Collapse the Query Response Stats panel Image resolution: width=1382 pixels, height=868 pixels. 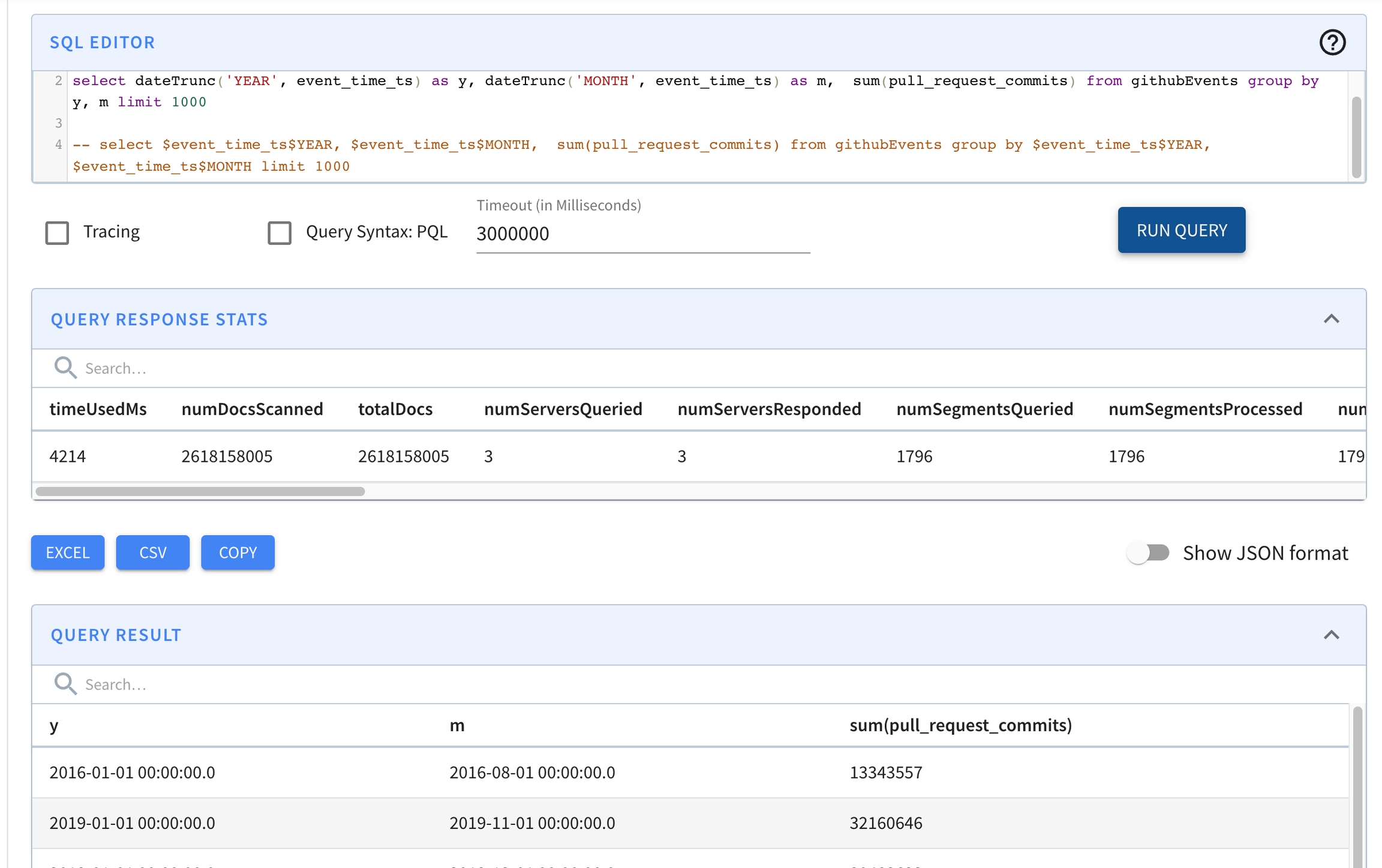(x=1331, y=319)
